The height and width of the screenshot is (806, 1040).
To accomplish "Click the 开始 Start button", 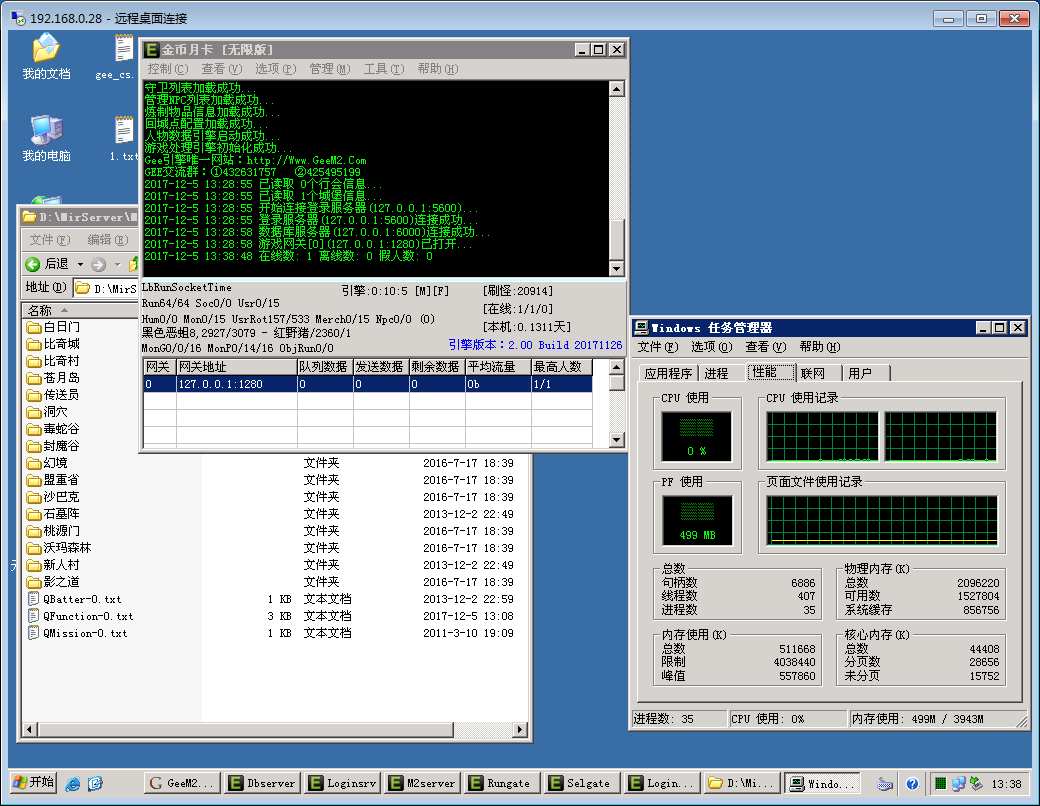I will [x=34, y=783].
